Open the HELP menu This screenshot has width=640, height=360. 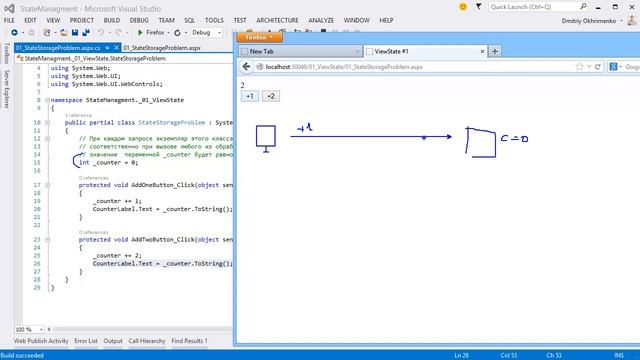tap(386, 20)
